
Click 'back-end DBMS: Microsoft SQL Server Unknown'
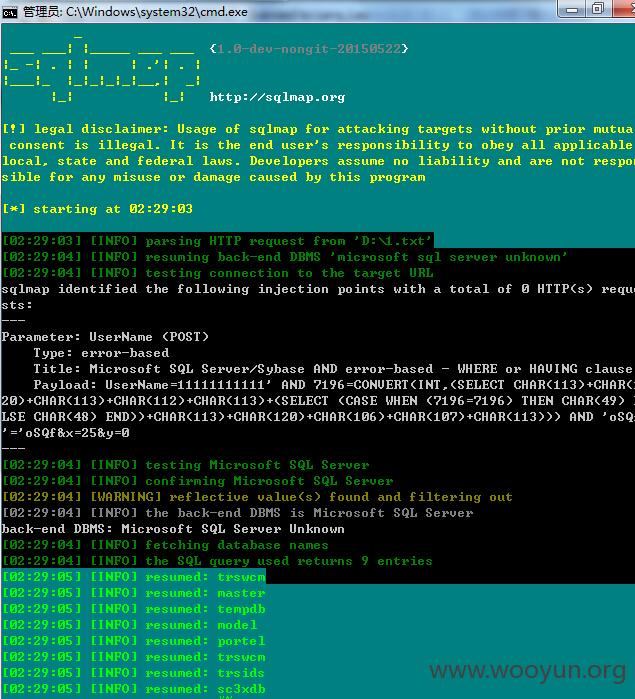pyautogui.click(x=173, y=529)
